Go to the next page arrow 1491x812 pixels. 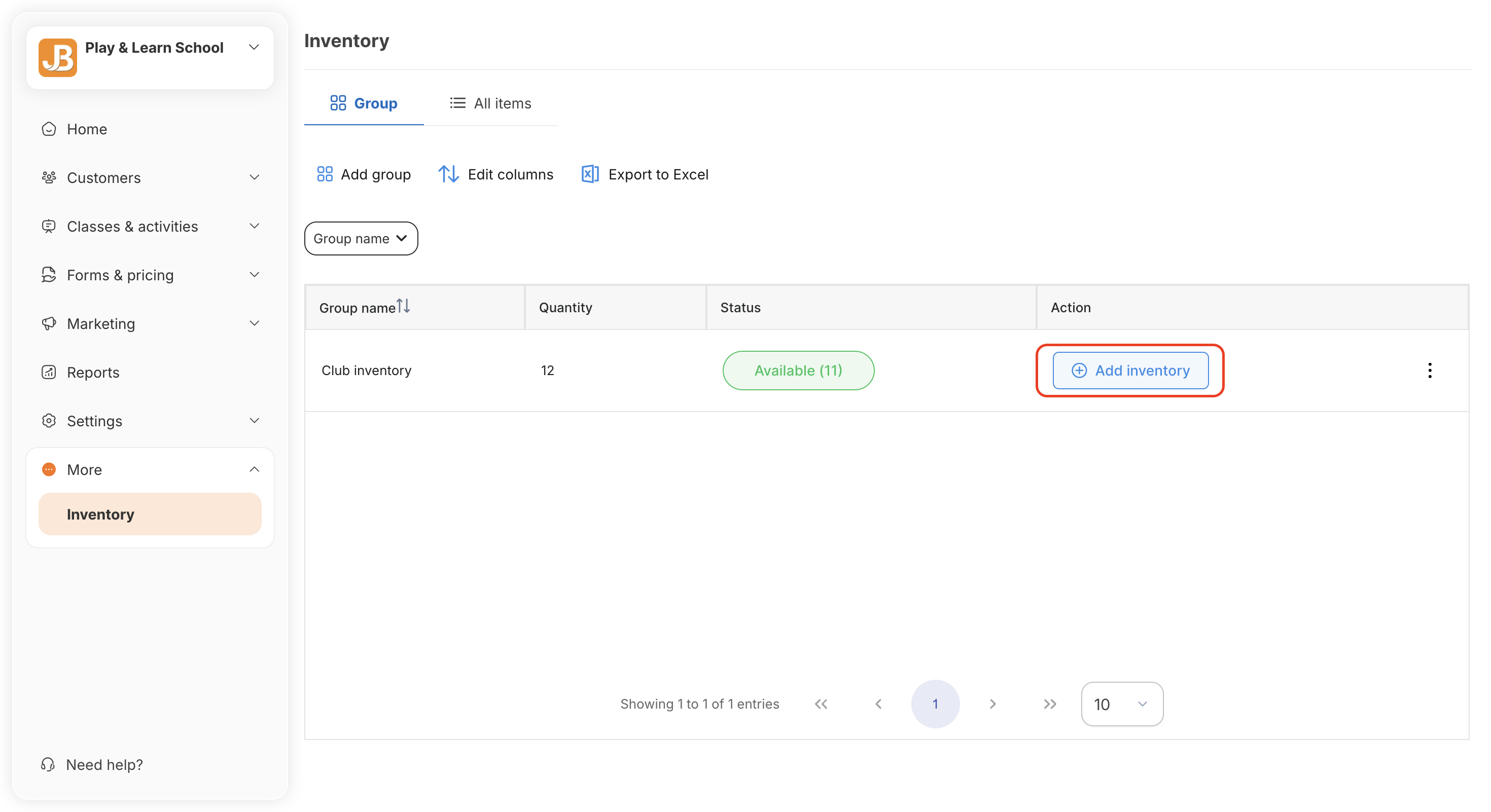[992, 704]
